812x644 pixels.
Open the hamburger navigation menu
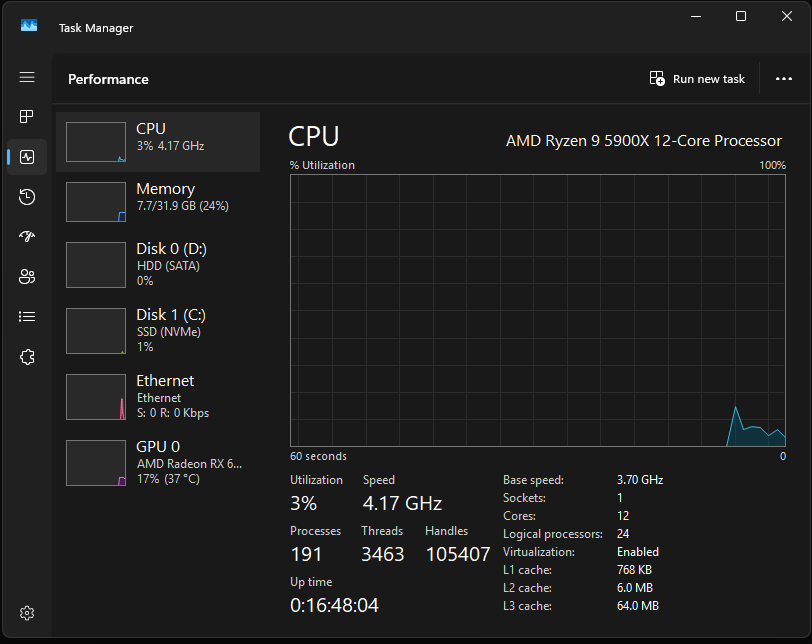pyautogui.click(x=27, y=77)
